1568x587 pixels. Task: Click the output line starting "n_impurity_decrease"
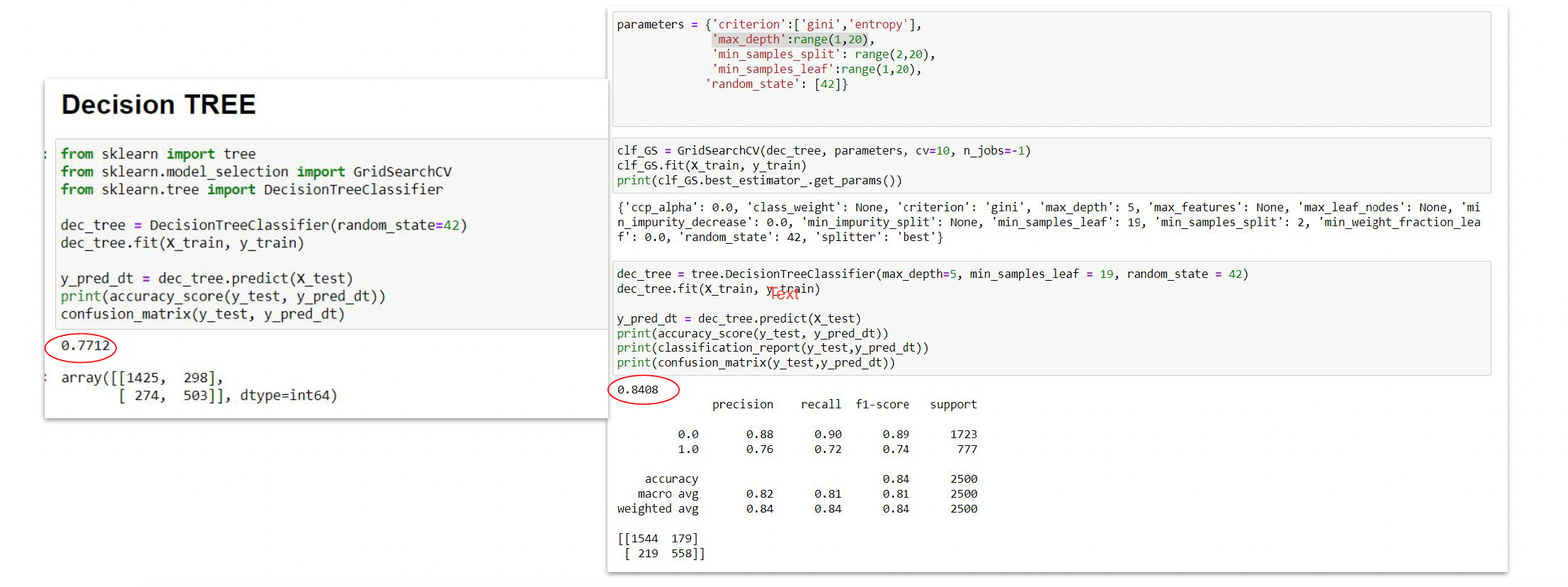point(1048,223)
